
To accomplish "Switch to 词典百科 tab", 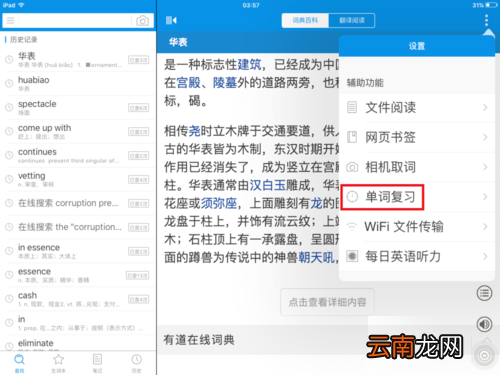I will point(305,20).
